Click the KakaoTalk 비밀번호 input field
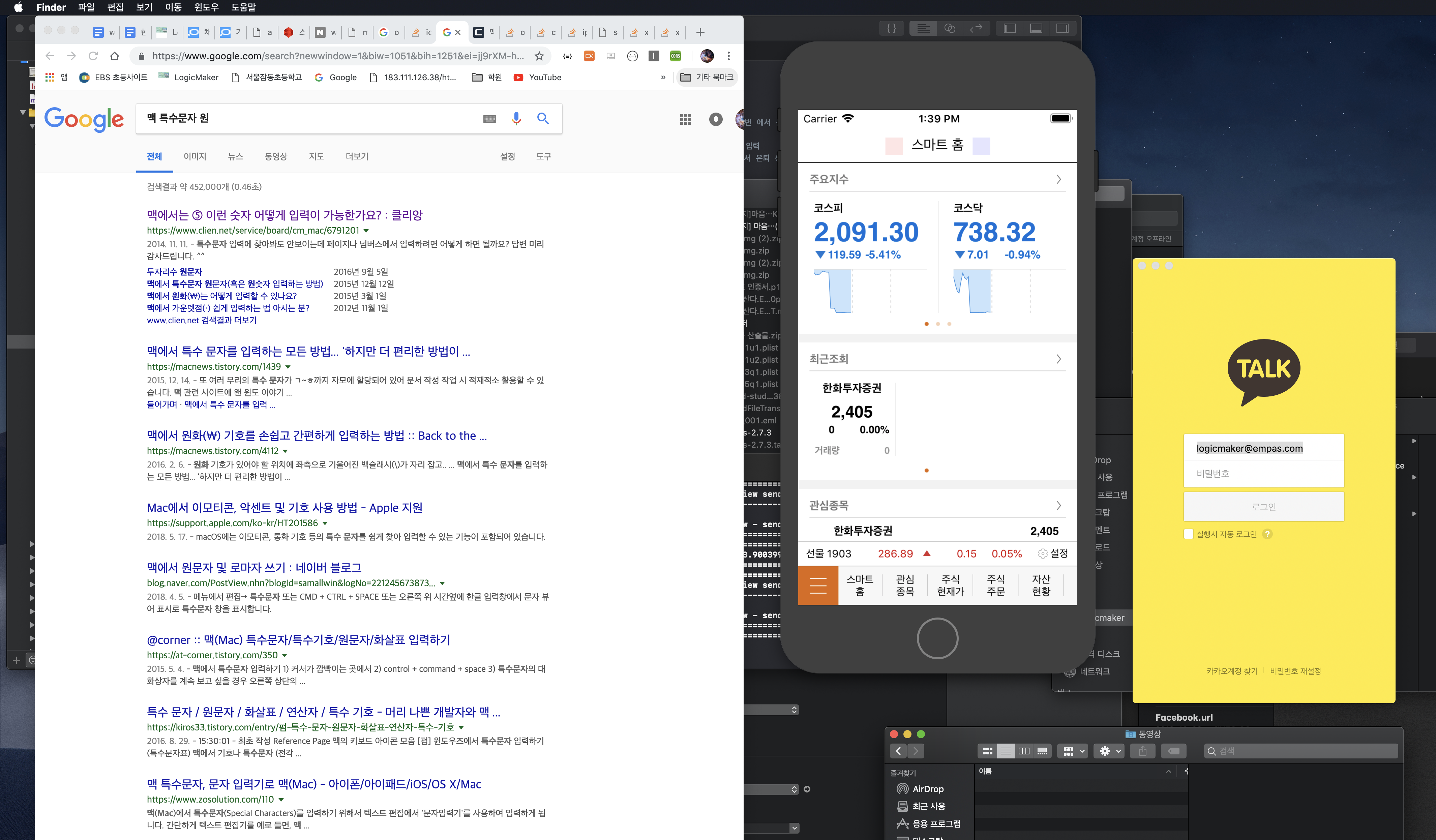 click(x=1263, y=474)
